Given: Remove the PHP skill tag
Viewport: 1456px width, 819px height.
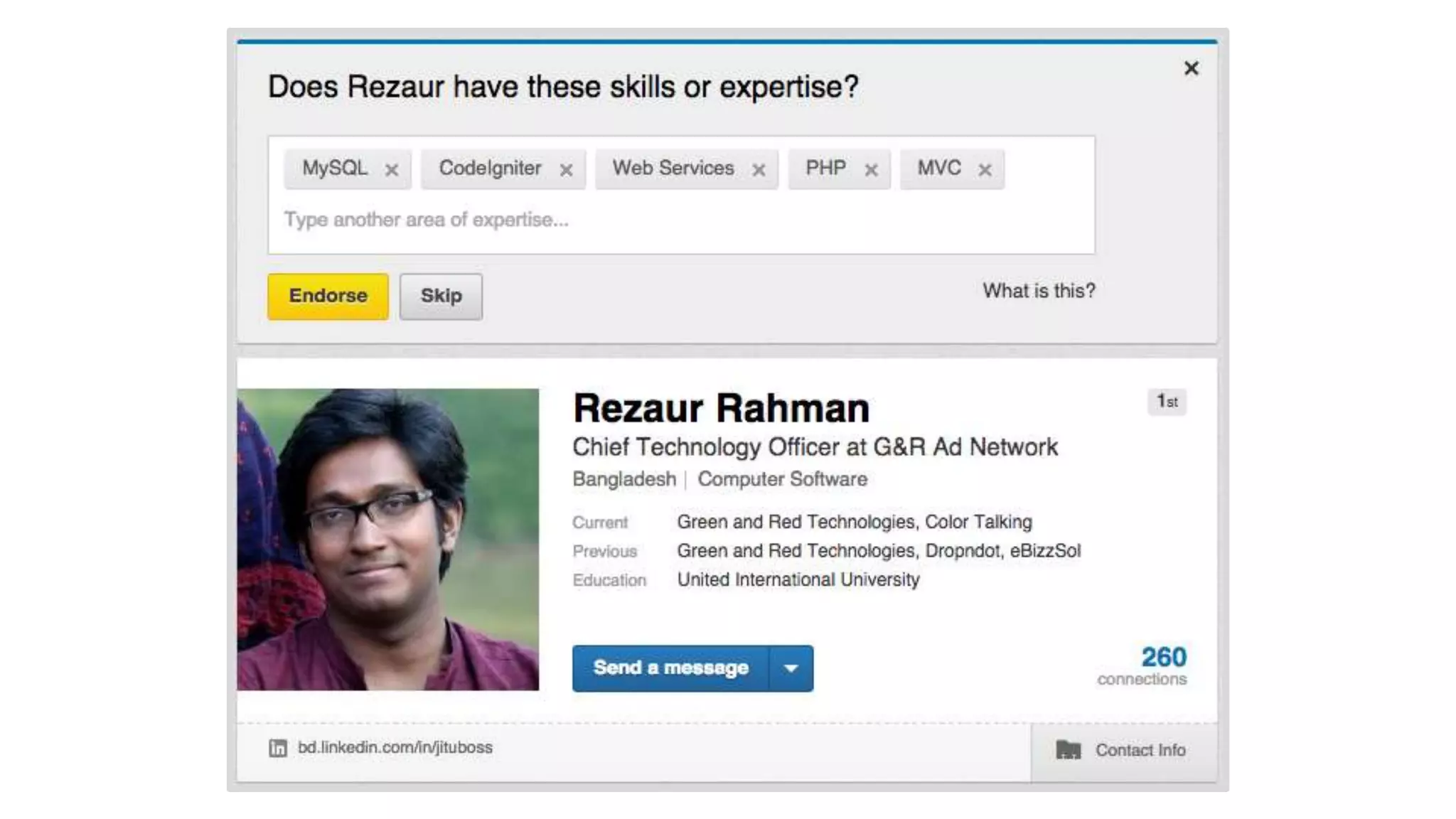Looking at the screenshot, I should 871,170.
